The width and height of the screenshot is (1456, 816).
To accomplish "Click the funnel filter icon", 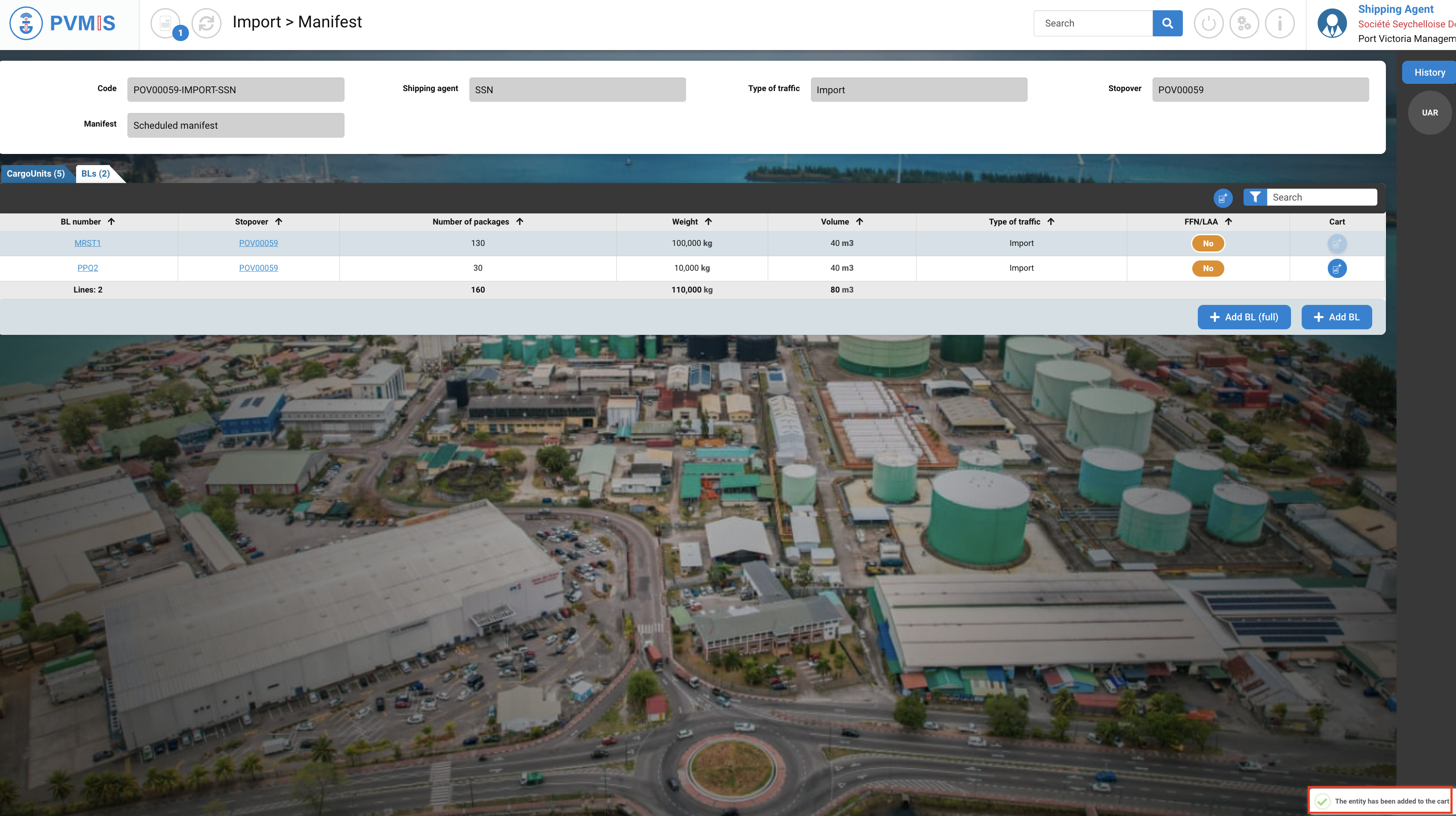I will (x=1255, y=197).
